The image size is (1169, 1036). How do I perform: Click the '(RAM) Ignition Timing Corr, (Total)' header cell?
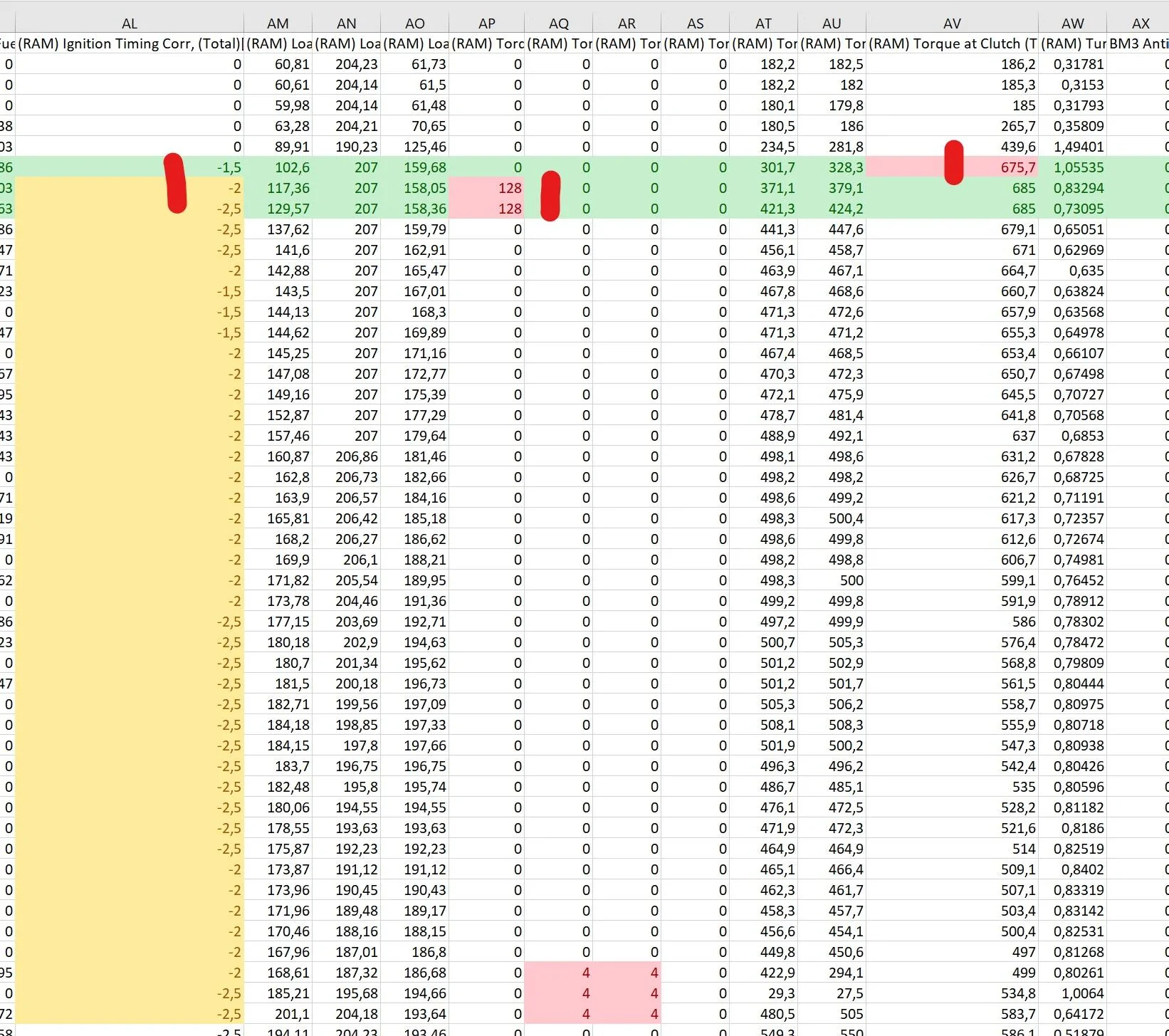(130, 43)
